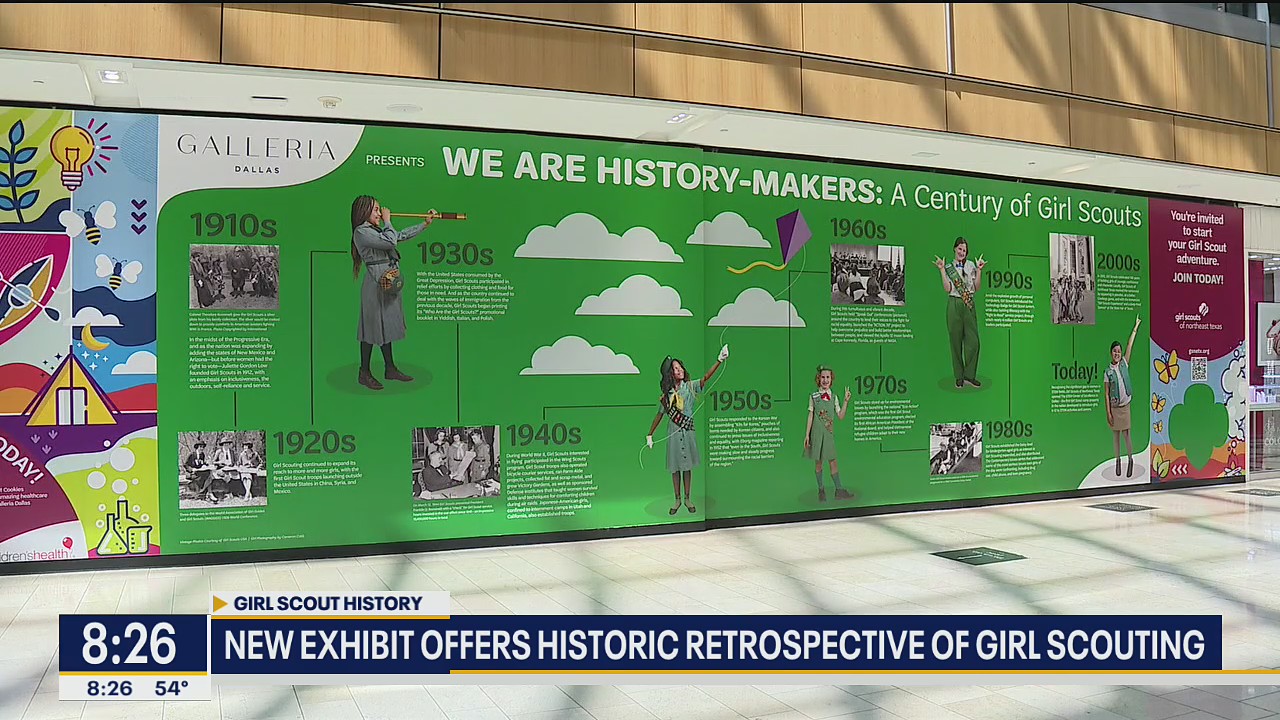Image resolution: width=1280 pixels, height=720 pixels.
Task: Click the "1980s" heading
Action: (1009, 430)
